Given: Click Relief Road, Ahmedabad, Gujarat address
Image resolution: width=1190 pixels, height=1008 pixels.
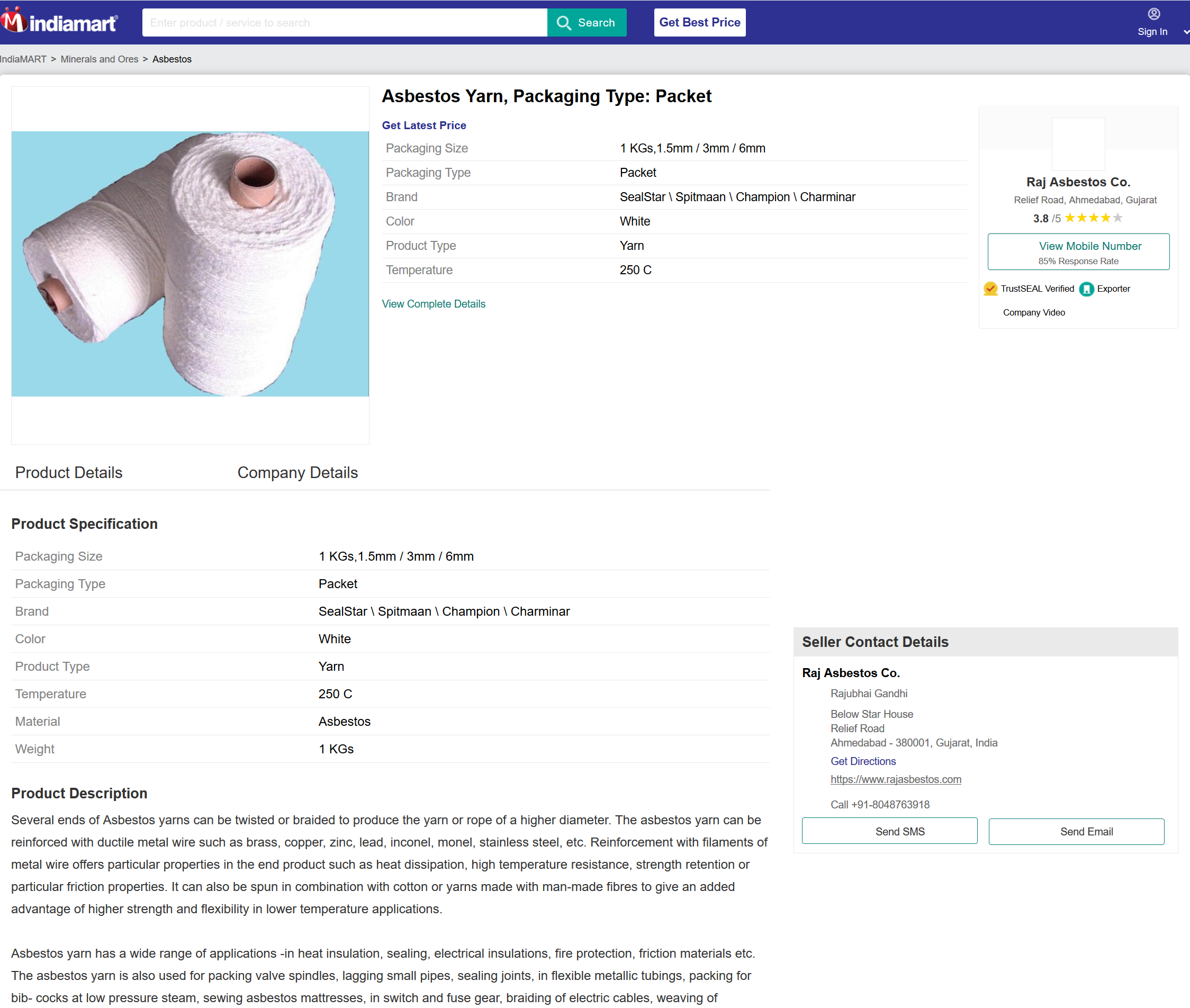Looking at the screenshot, I should click(x=1085, y=200).
